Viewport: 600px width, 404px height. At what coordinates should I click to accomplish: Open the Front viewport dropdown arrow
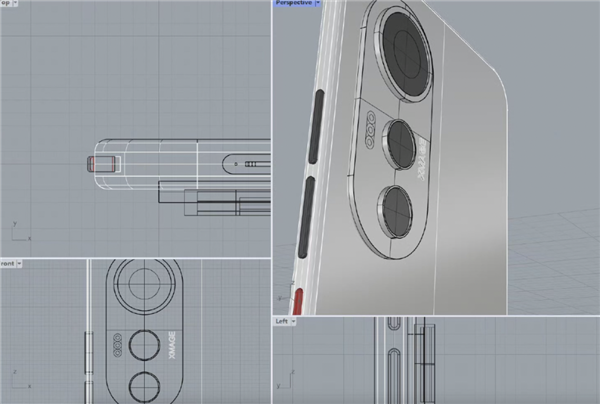click(x=19, y=264)
